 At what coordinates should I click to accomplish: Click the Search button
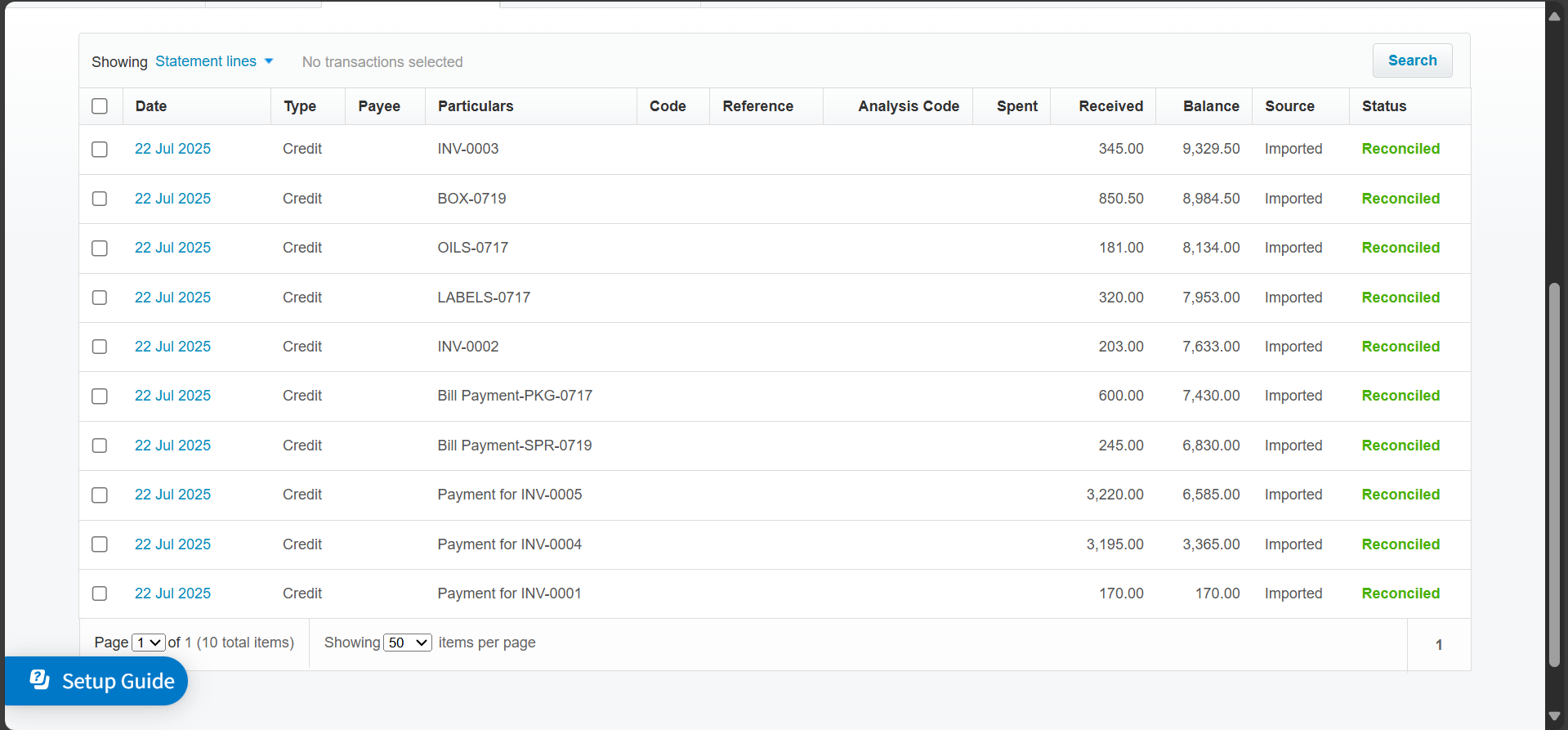[x=1412, y=60]
